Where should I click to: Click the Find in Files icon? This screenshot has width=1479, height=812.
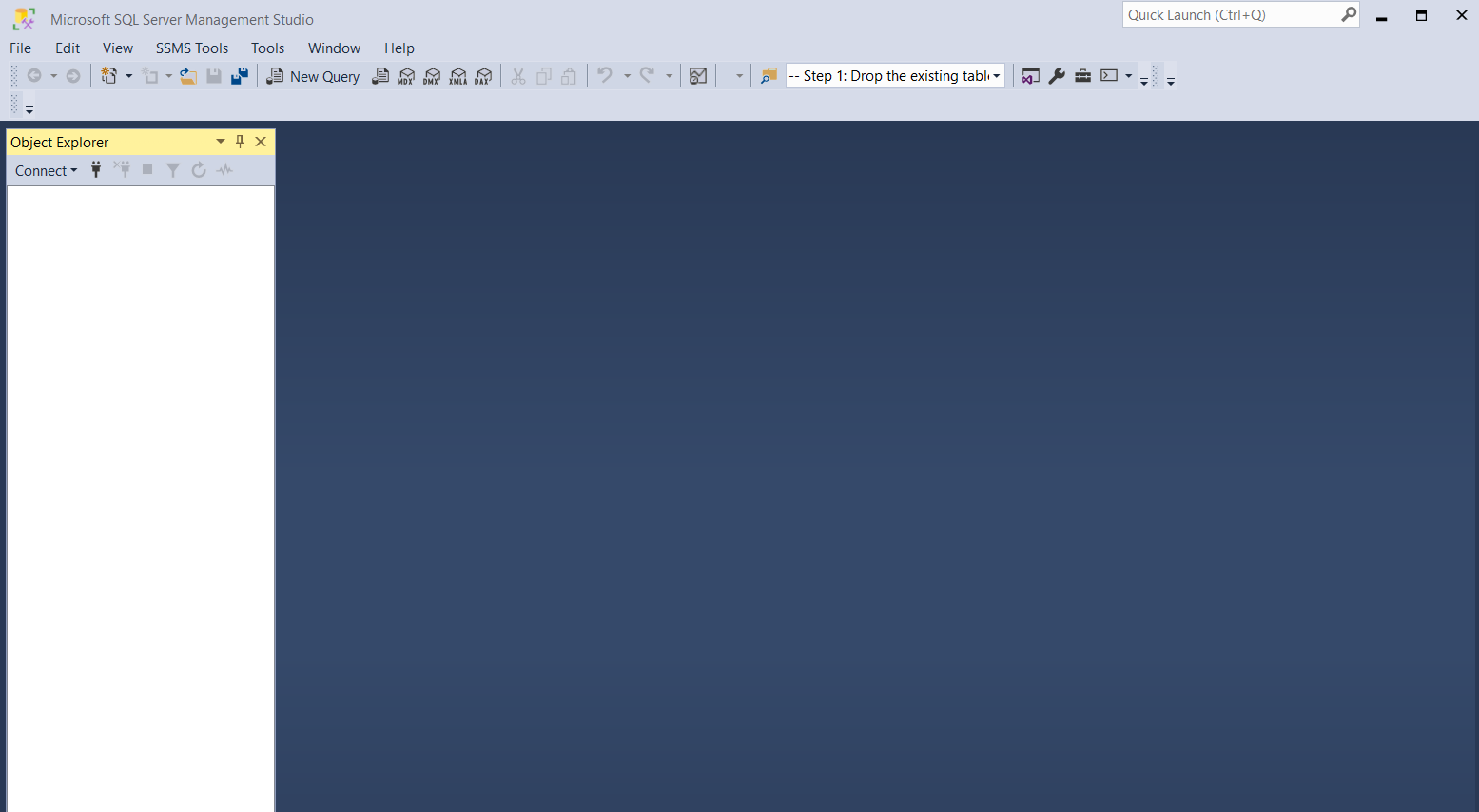click(769, 76)
